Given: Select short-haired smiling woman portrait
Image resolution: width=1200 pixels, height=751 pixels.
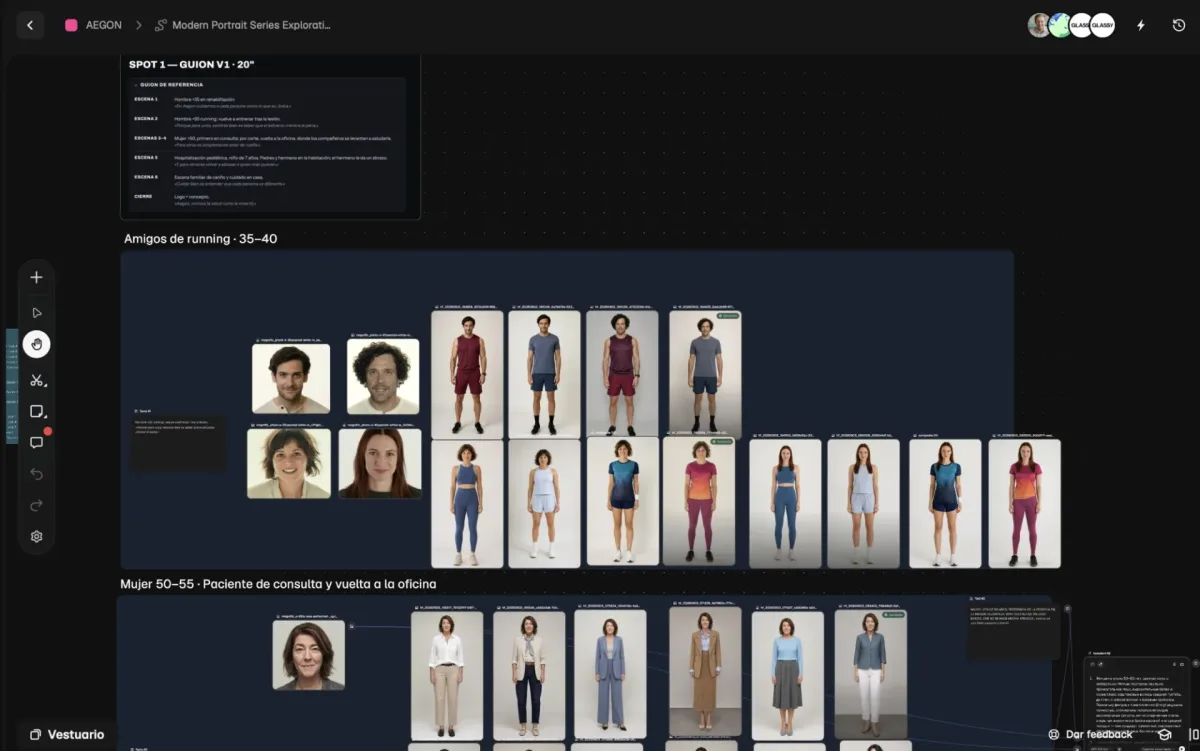Looking at the screenshot, I should tap(289, 463).
